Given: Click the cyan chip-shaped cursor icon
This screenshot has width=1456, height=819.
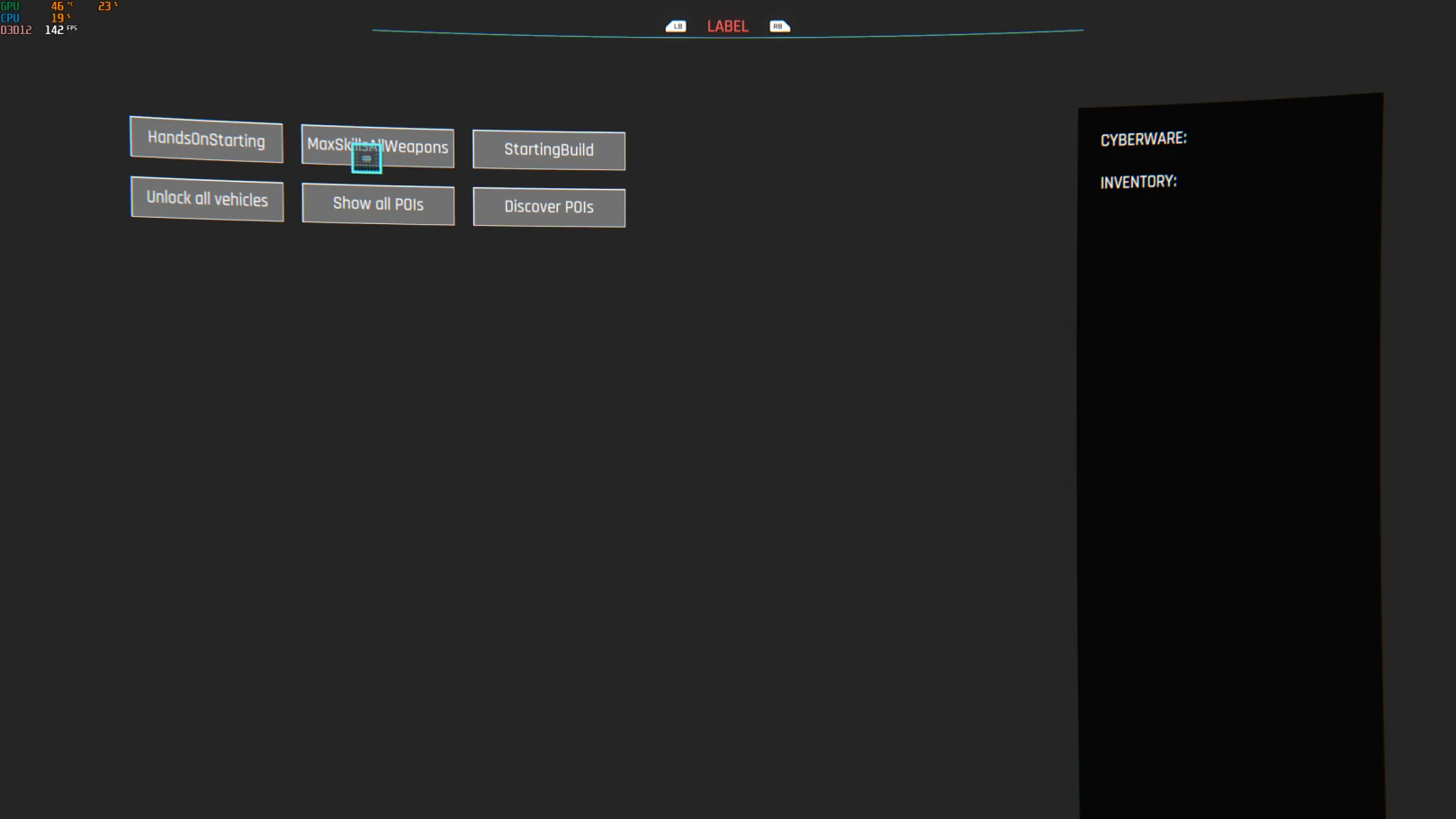Looking at the screenshot, I should click(366, 159).
